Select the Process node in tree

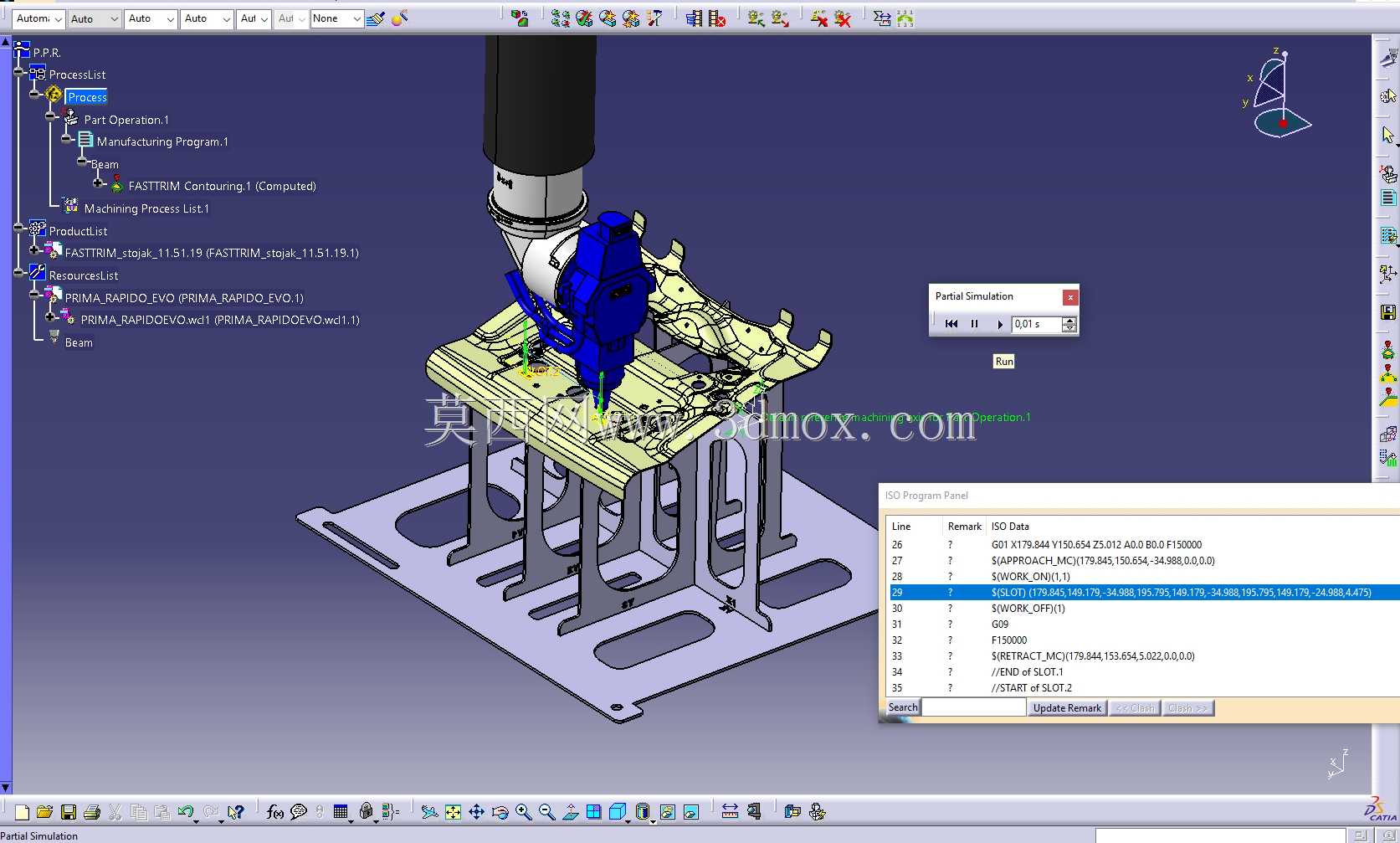(x=87, y=97)
